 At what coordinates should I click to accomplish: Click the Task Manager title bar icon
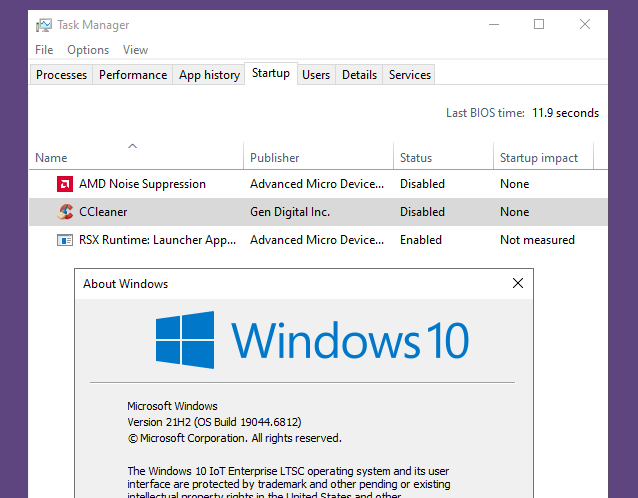pos(44,25)
